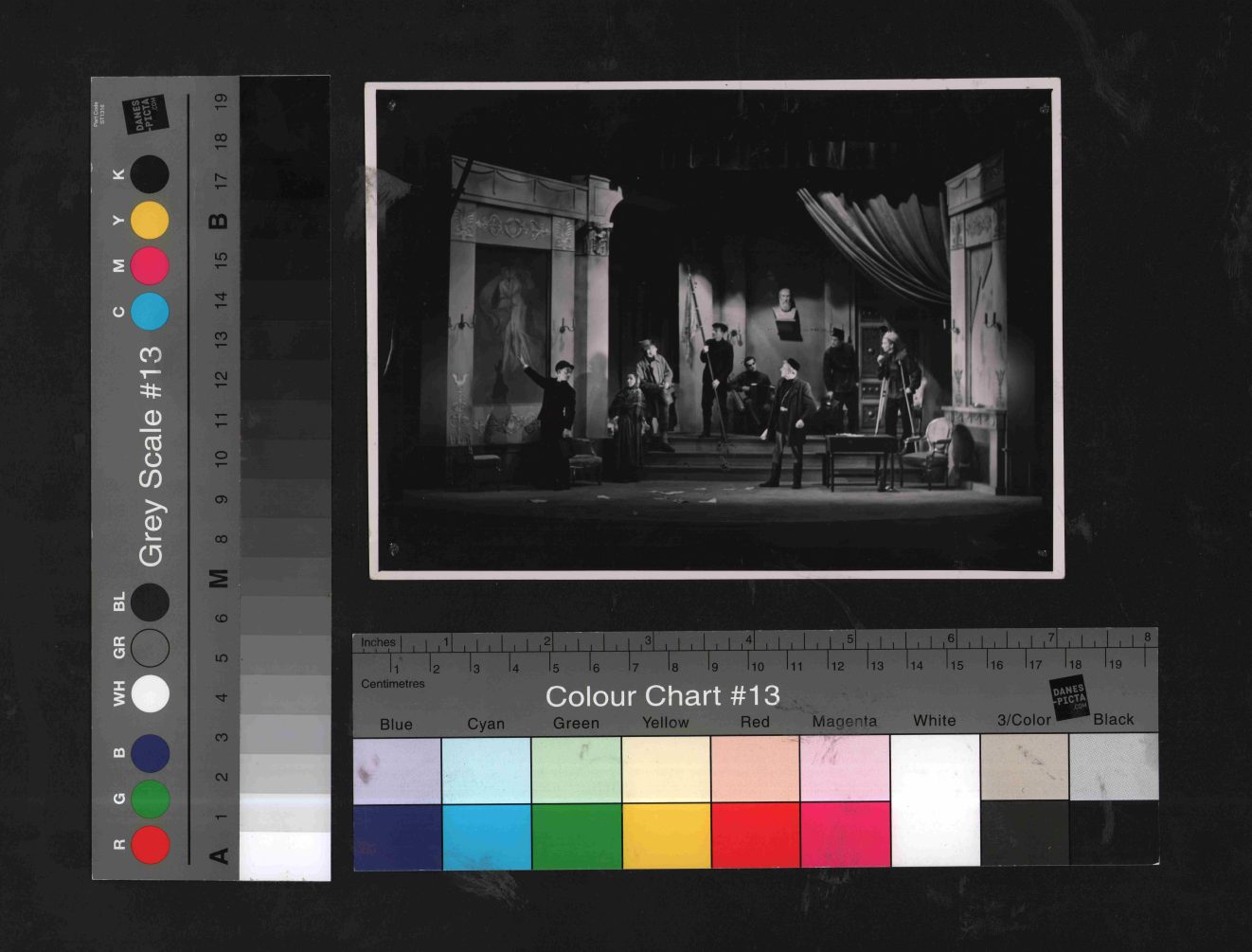Click the Danes-Picta logo on the grey scale card

tap(145, 114)
